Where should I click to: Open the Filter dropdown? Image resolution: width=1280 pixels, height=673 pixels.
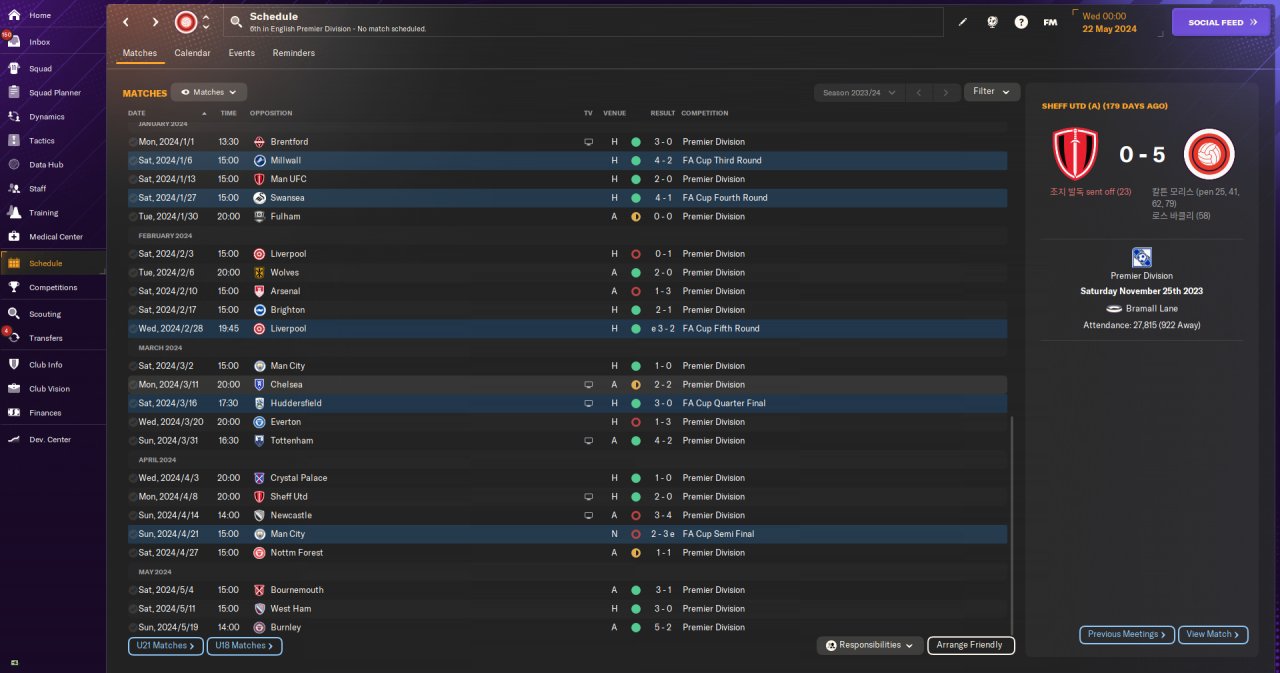(992, 92)
